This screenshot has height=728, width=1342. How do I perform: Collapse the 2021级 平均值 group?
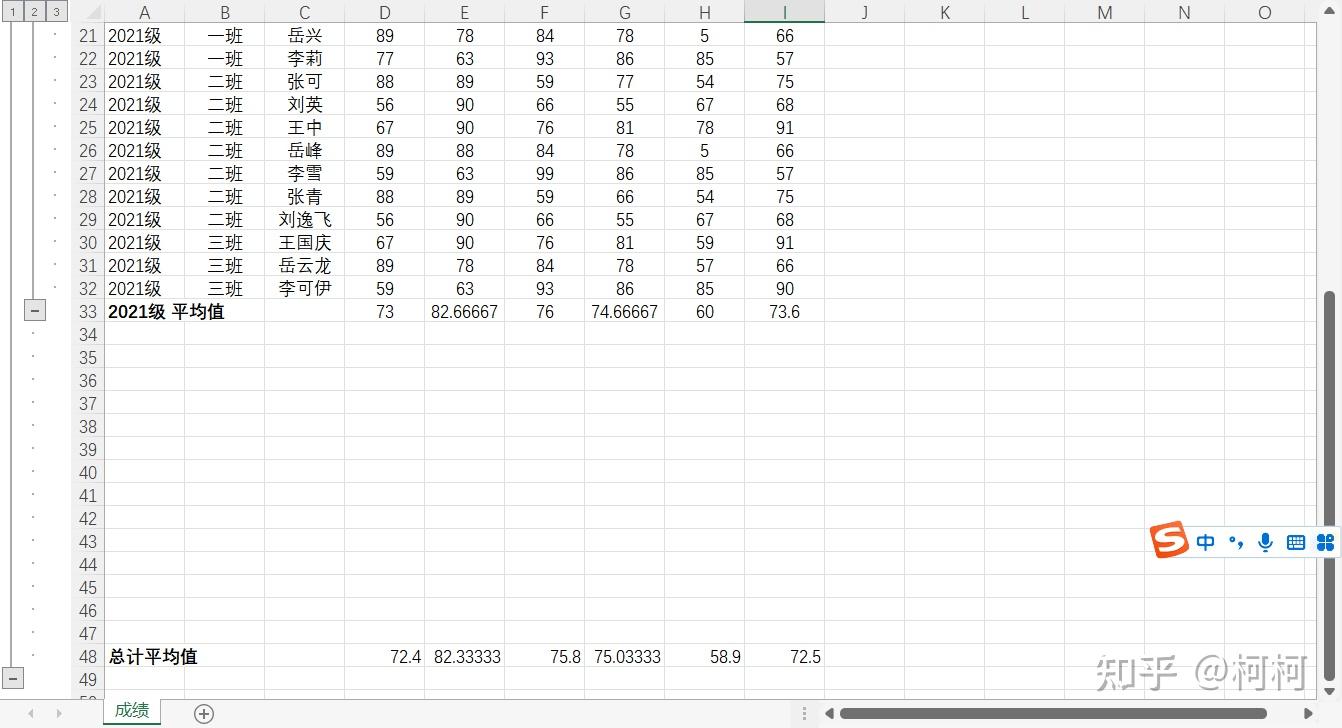click(34, 311)
